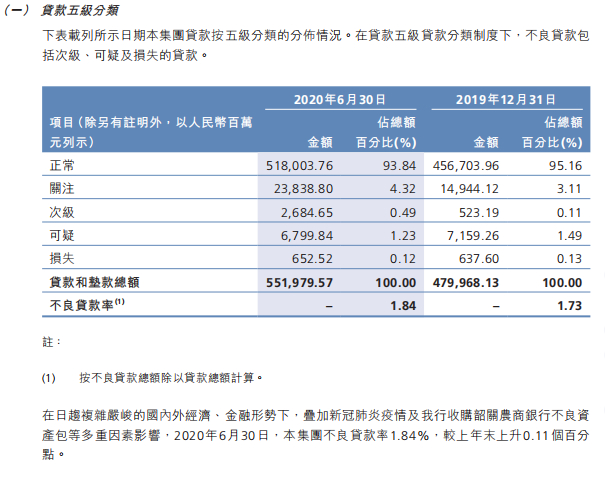Select the NPL ratio 1.84
The width and height of the screenshot is (605, 482).
[x=403, y=306]
